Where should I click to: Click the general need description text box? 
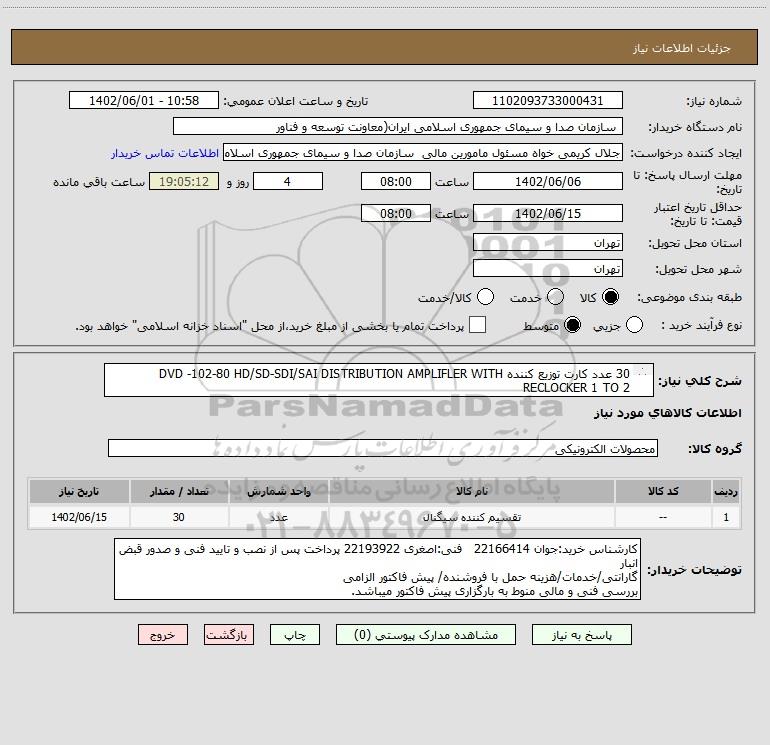coord(379,380)
